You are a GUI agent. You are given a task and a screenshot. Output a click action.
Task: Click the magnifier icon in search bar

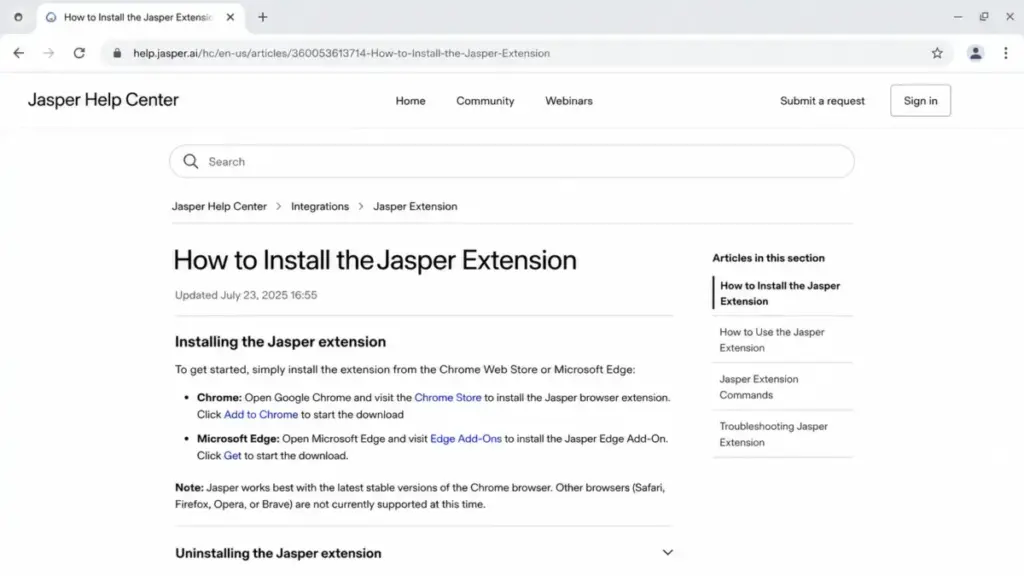[191, 161]
